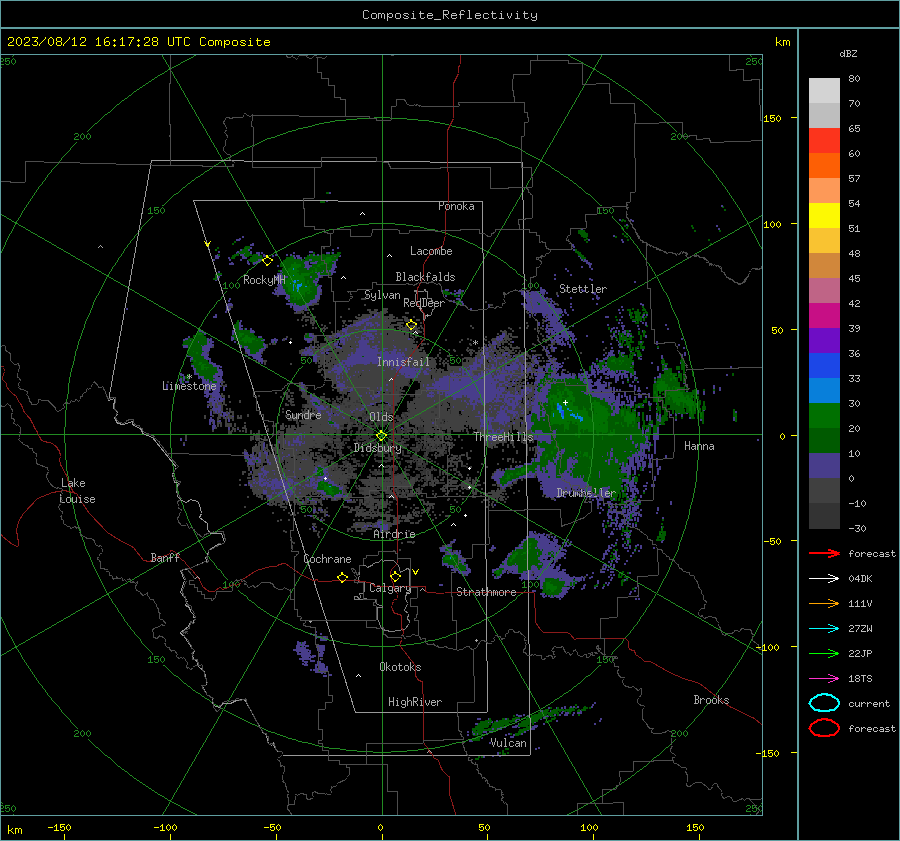Click the Airdrie city label

coord(394,534)
